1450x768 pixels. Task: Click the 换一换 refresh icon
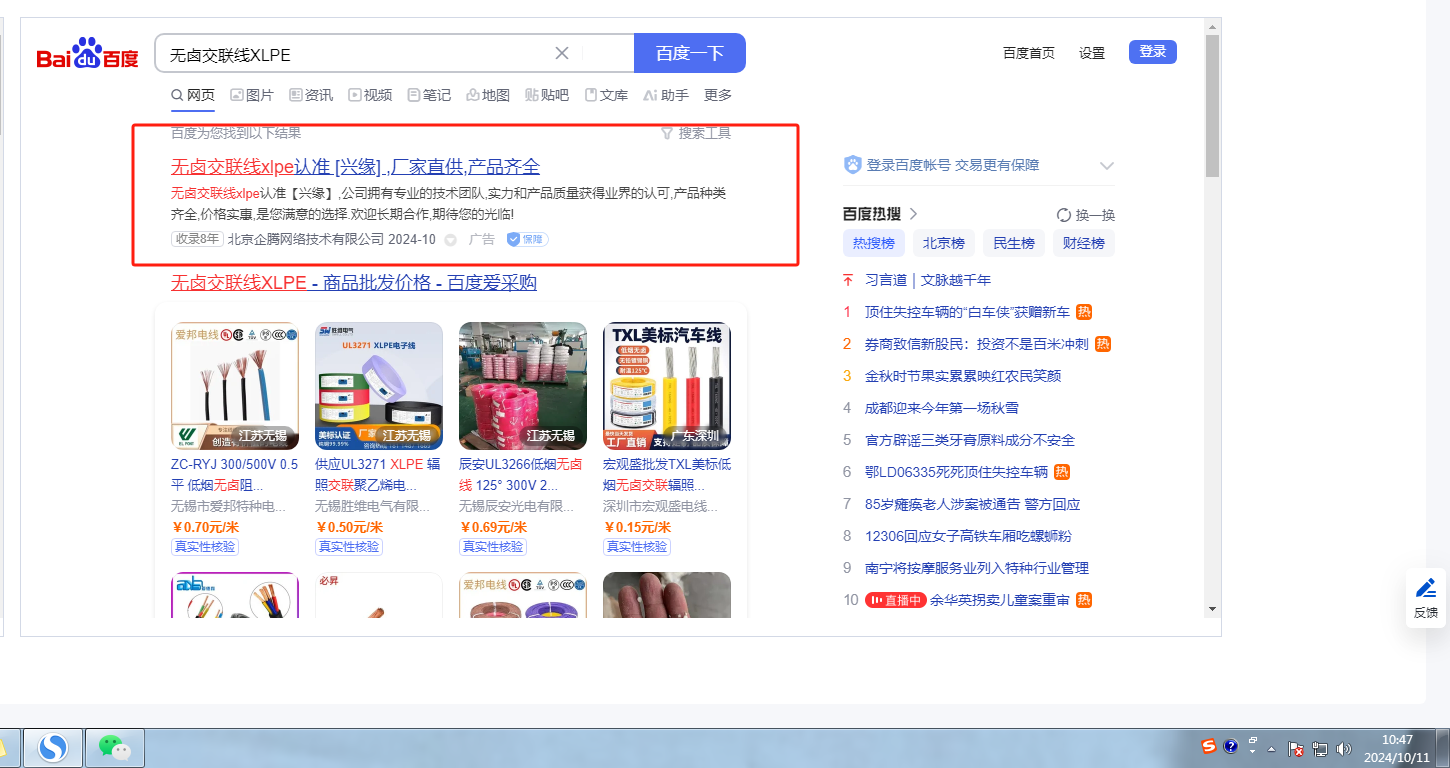click(x=1064, y=215)
